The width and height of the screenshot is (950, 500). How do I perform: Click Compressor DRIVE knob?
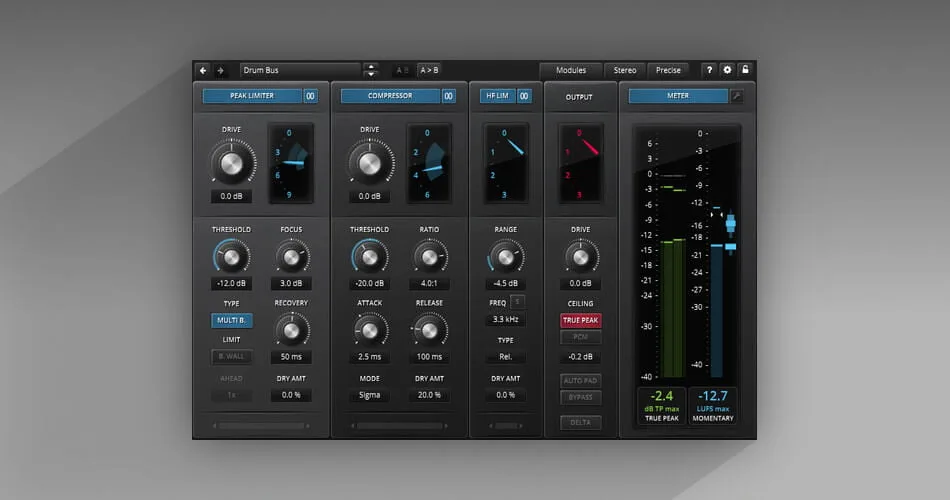370,164
